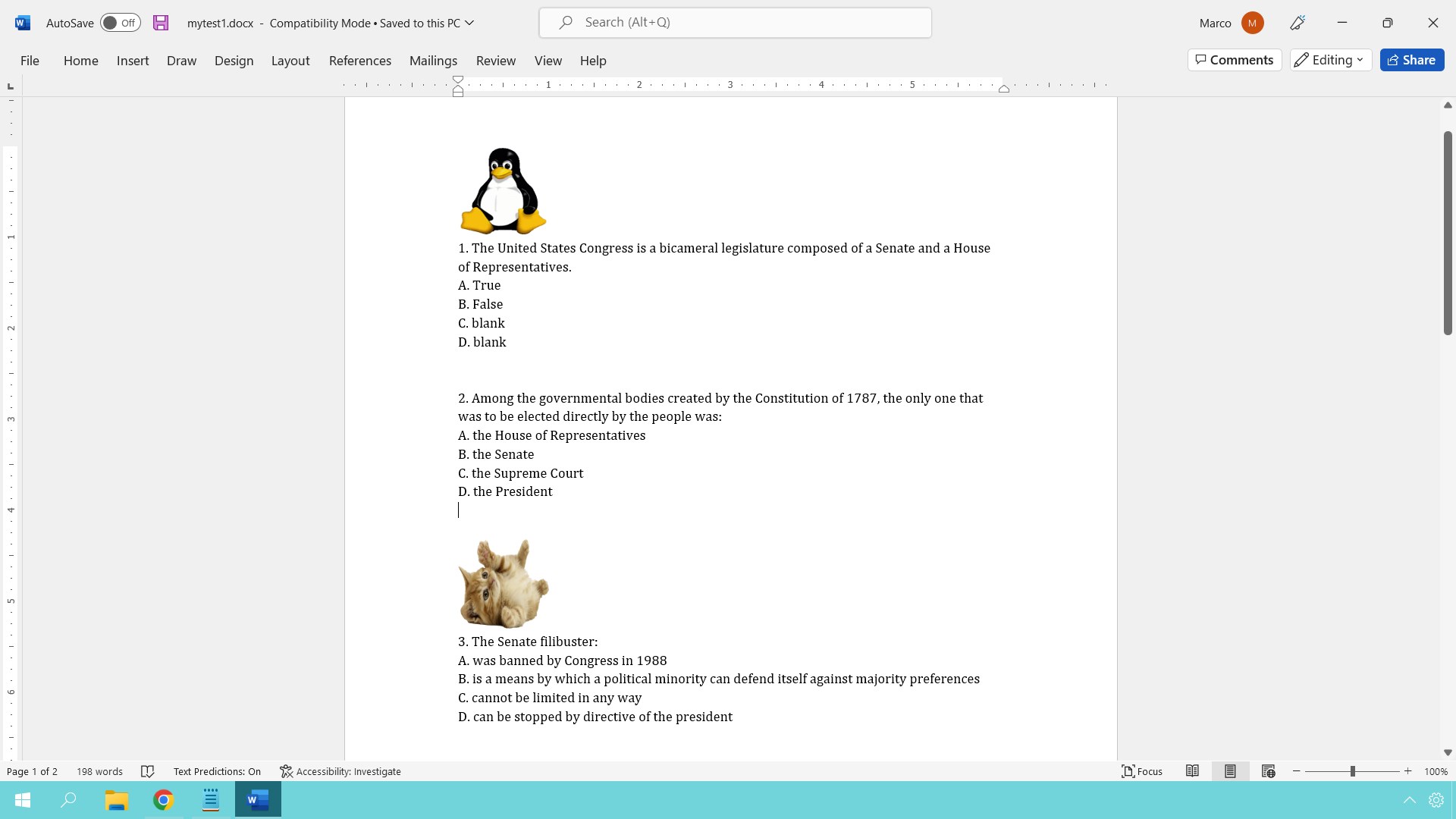Image resolution: width=1456 pixels, height=819 pixels.
Task: Open the spelling proofing check icon
Action: coord(148,771)
